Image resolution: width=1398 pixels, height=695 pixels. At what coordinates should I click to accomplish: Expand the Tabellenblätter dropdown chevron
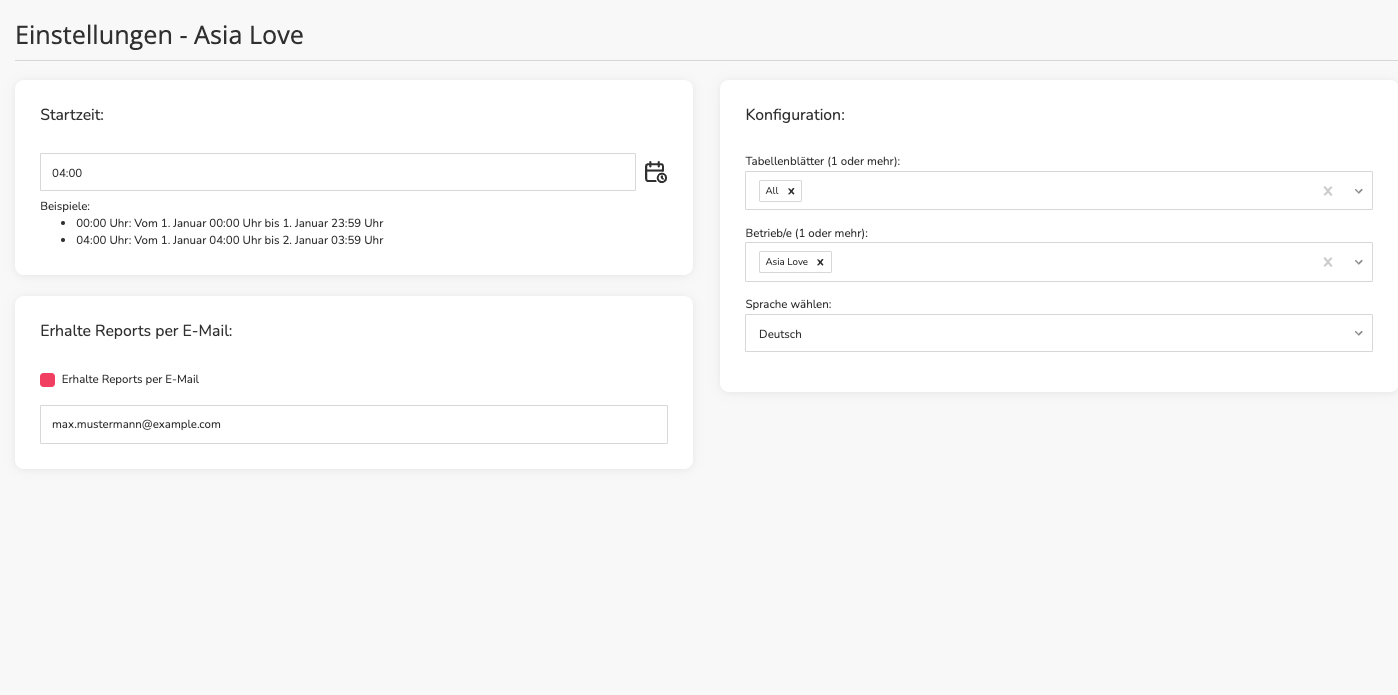(x=1359, y=191)
